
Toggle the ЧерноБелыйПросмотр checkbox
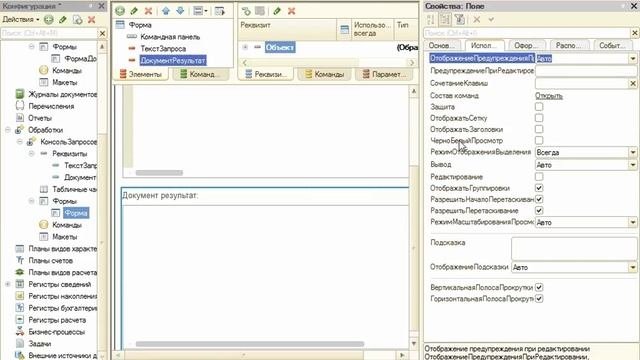(x=539, y=140)
